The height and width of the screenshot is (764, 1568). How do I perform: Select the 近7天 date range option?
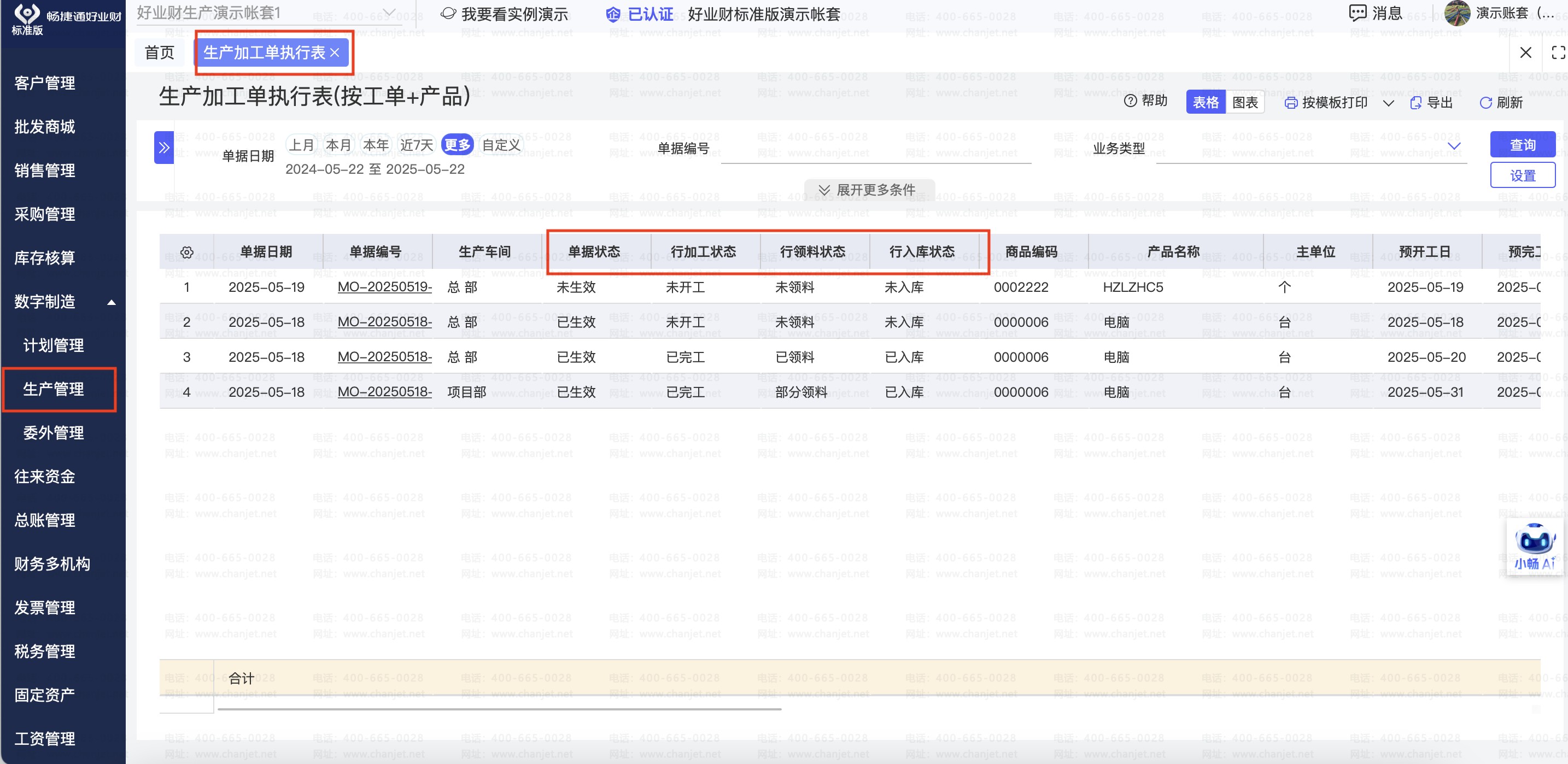pos(417,145)
